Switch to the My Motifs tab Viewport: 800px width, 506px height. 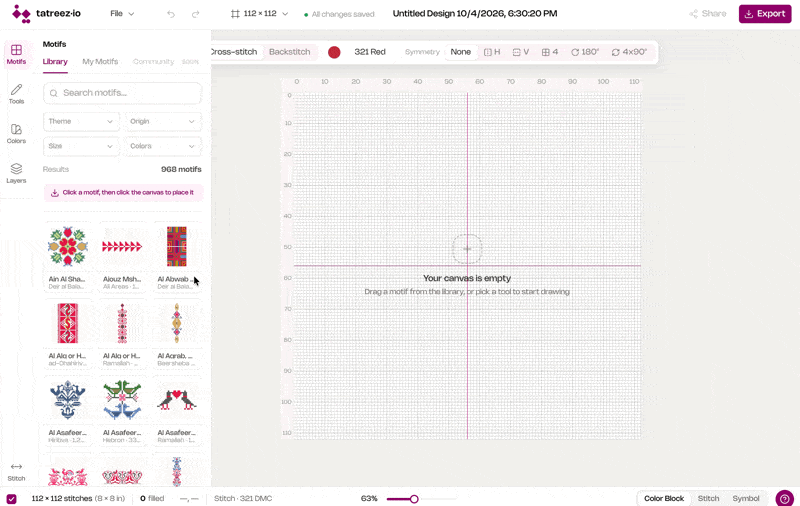(x=100, y=62)
